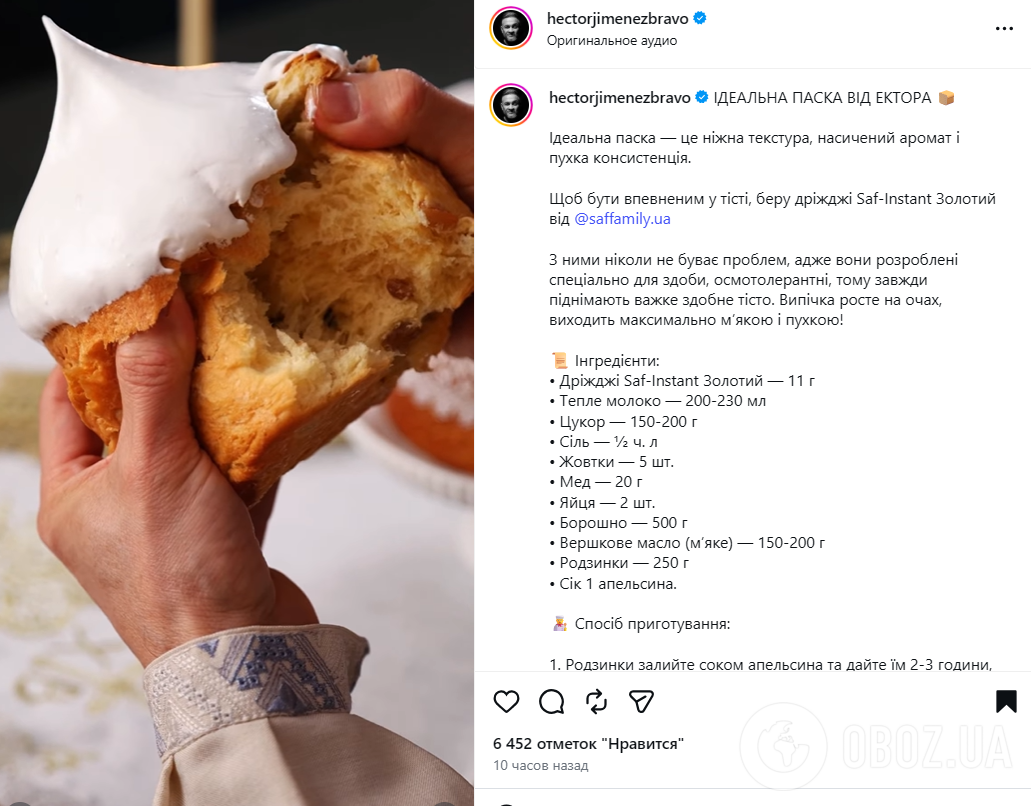Share the post with paper plane icon

(641, 701)
